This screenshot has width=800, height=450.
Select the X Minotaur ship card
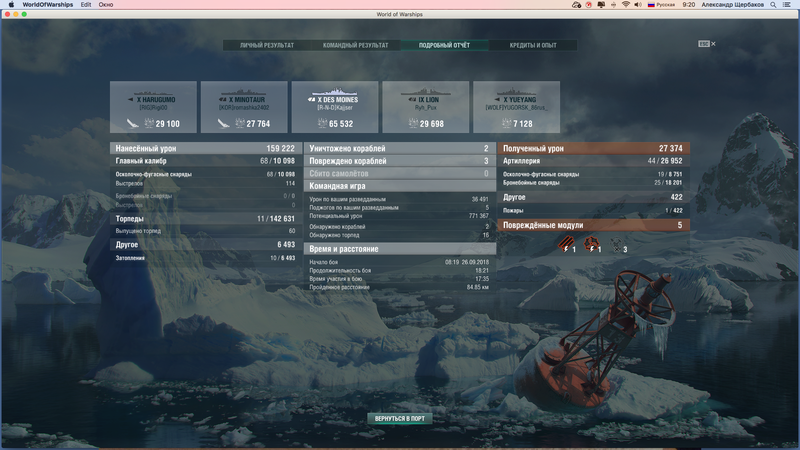tap(244, 107)
